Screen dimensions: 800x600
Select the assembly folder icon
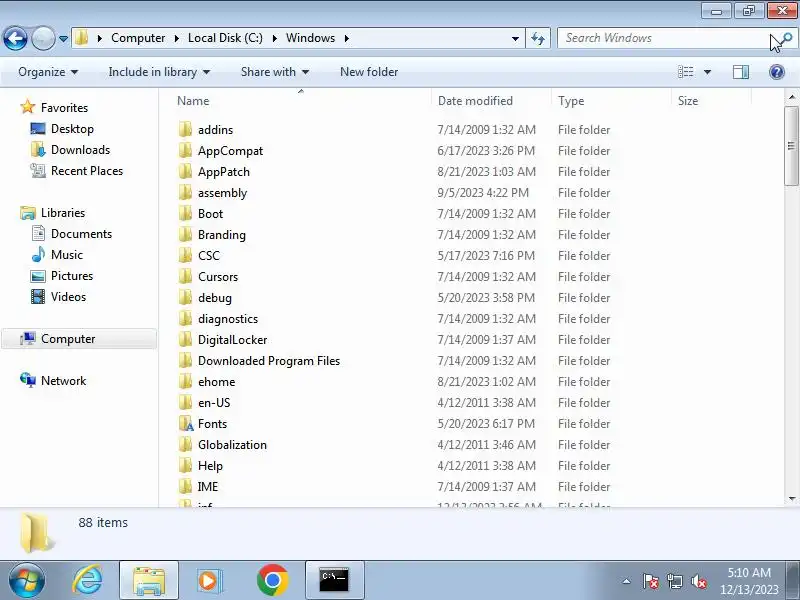tap(185, 192)
